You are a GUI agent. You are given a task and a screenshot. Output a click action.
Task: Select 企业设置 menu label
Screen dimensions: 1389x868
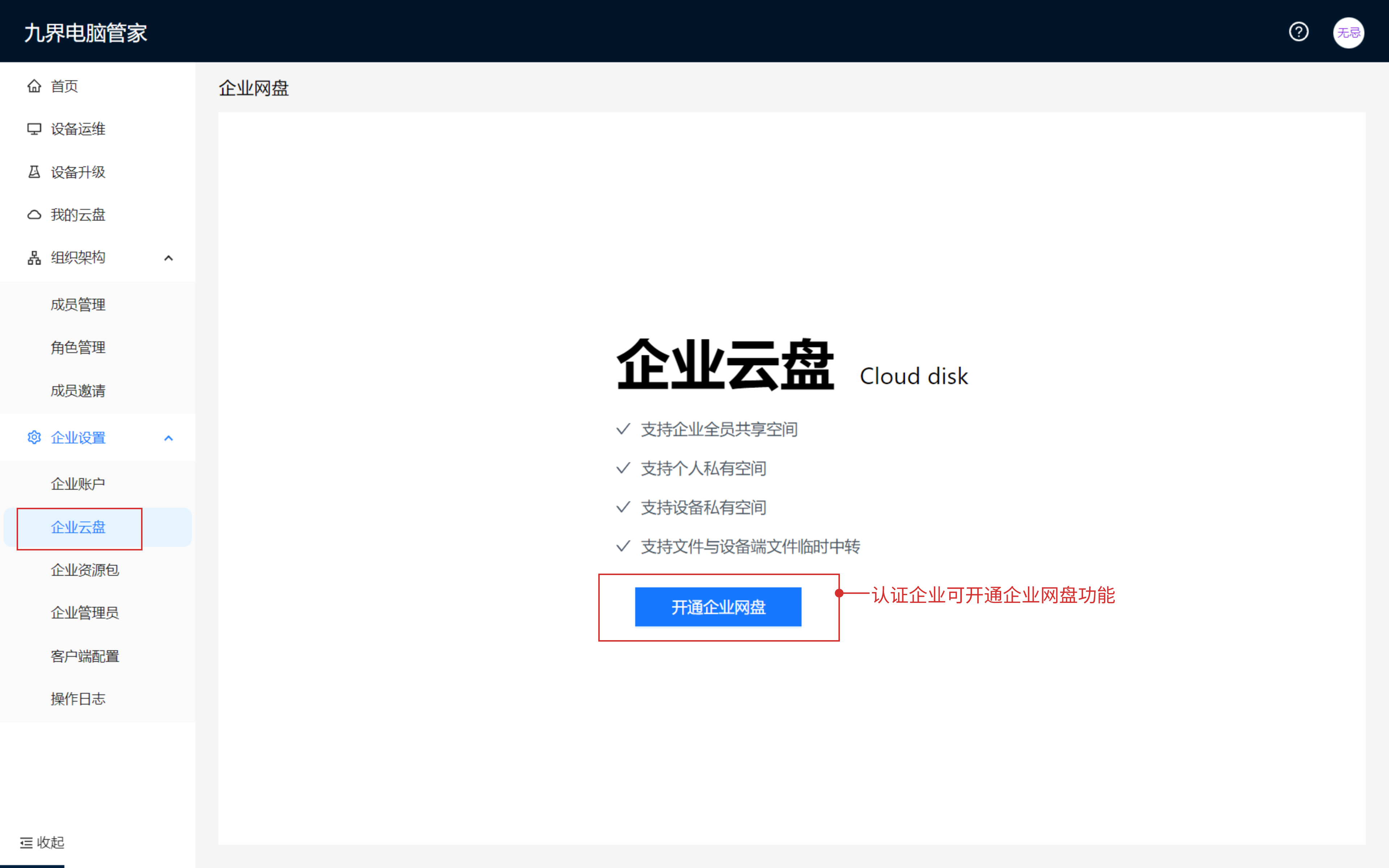(x=78, y=438)
